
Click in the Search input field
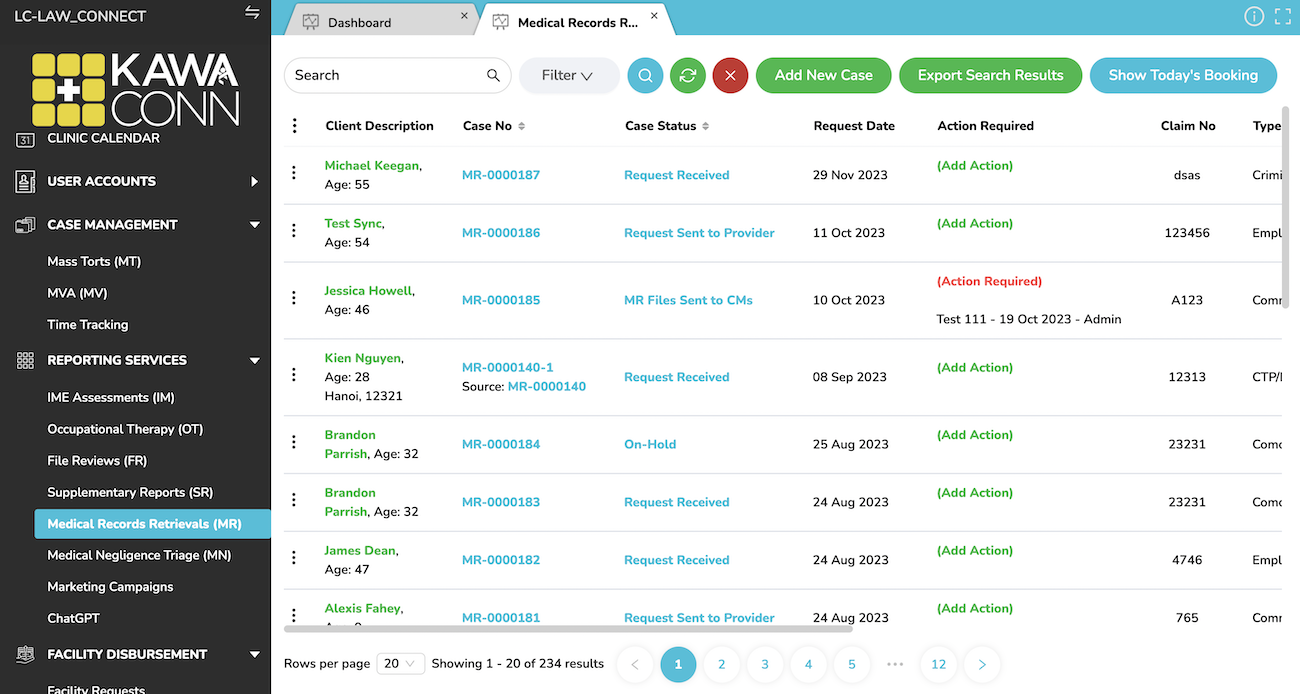coord(387,75)
